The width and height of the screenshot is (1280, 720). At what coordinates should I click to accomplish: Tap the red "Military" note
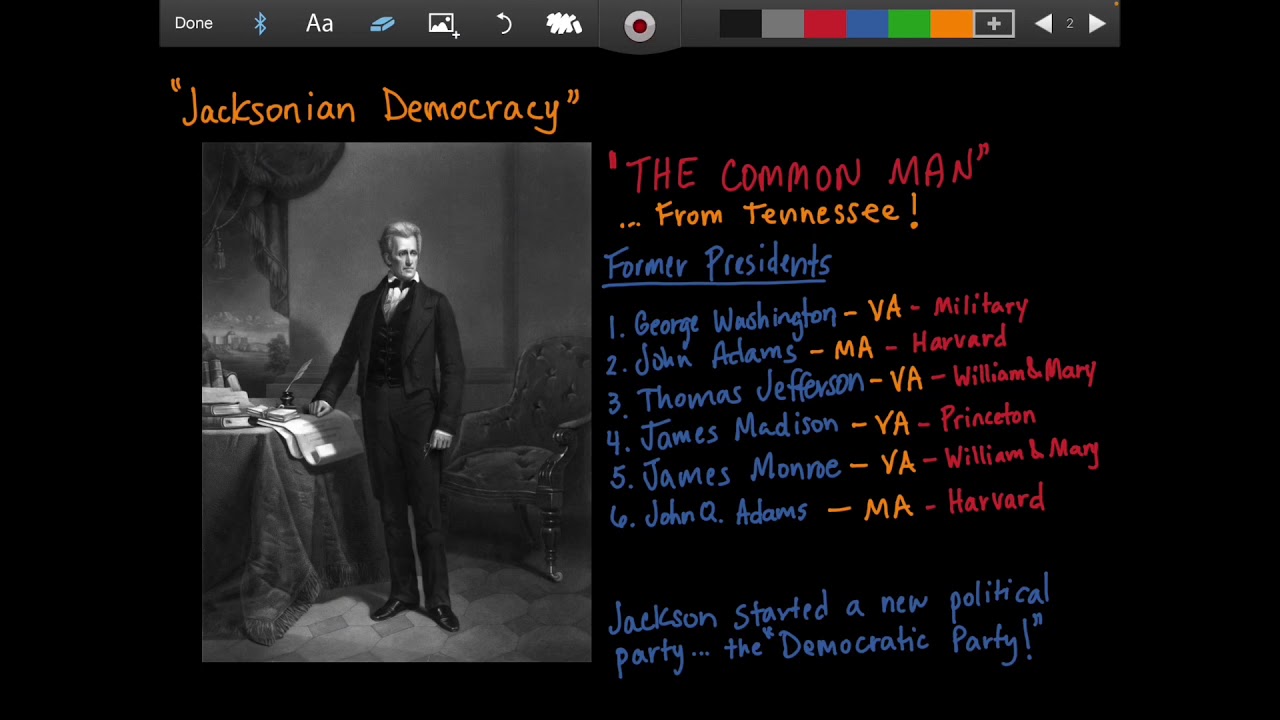coord(980,308)
